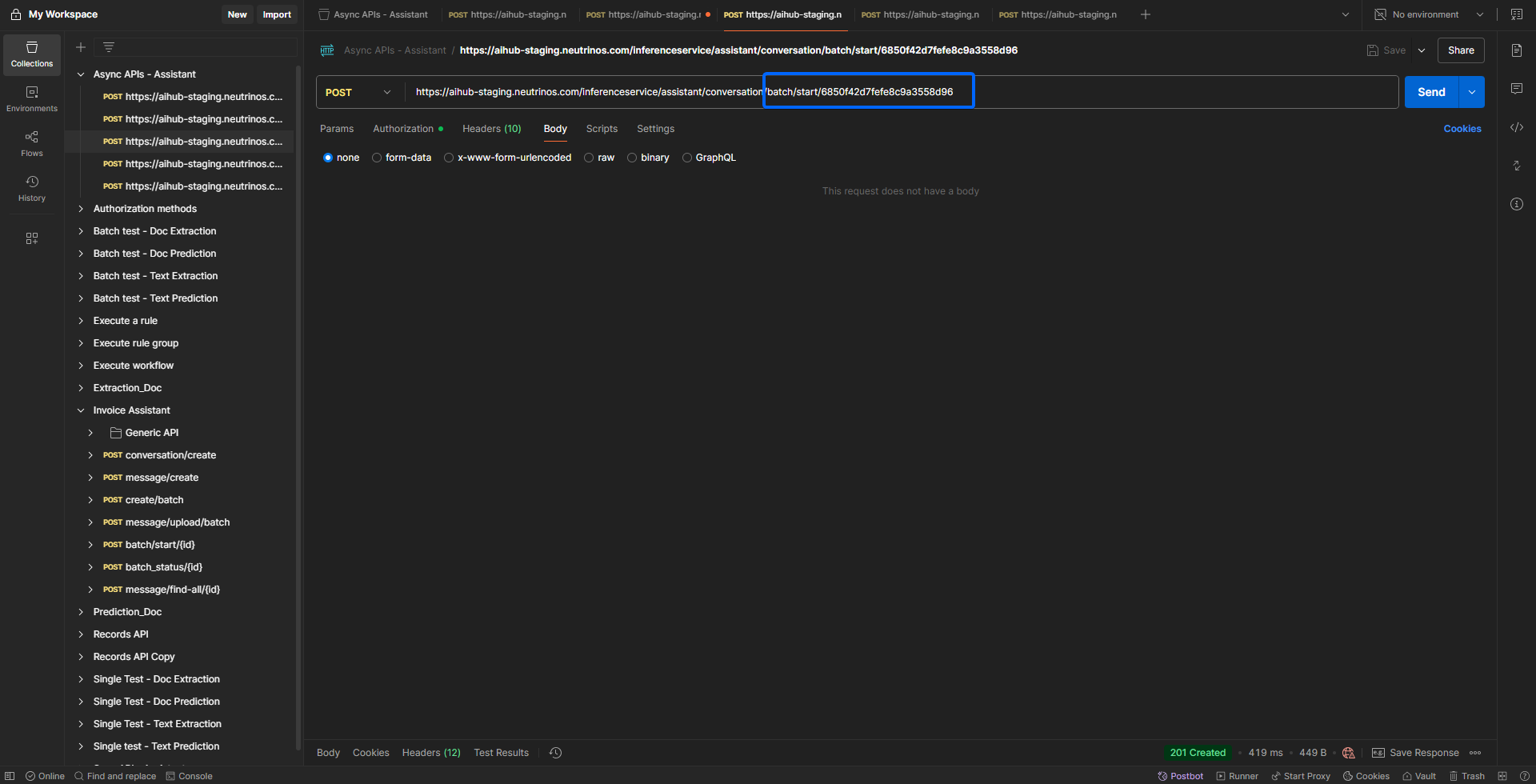The height and width of the screenshot is (784, 1536).
Task: Open the Cookies link
Action: [x=1462, y=129]
